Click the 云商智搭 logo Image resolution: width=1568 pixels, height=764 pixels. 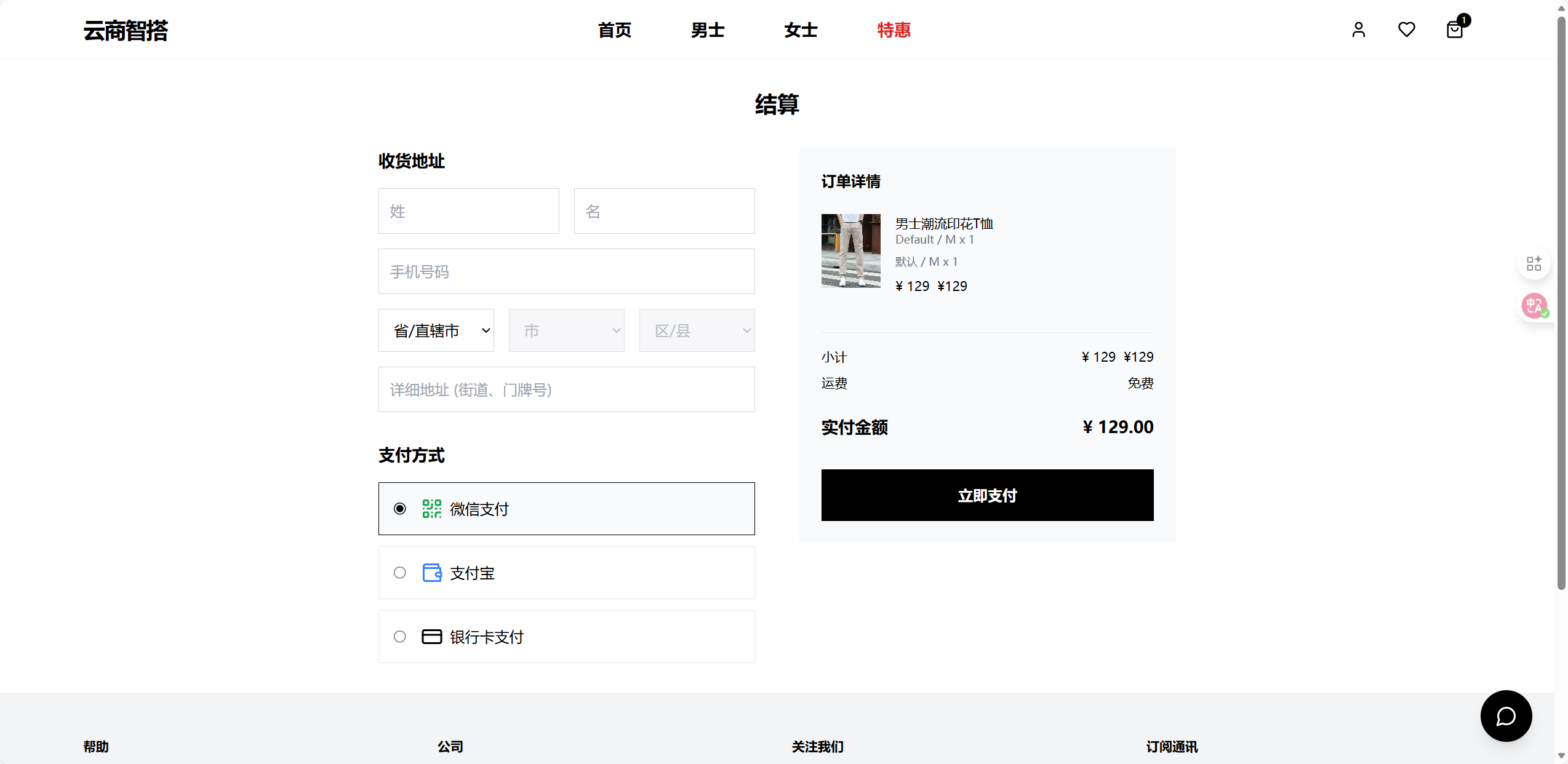tap(125, 30)
